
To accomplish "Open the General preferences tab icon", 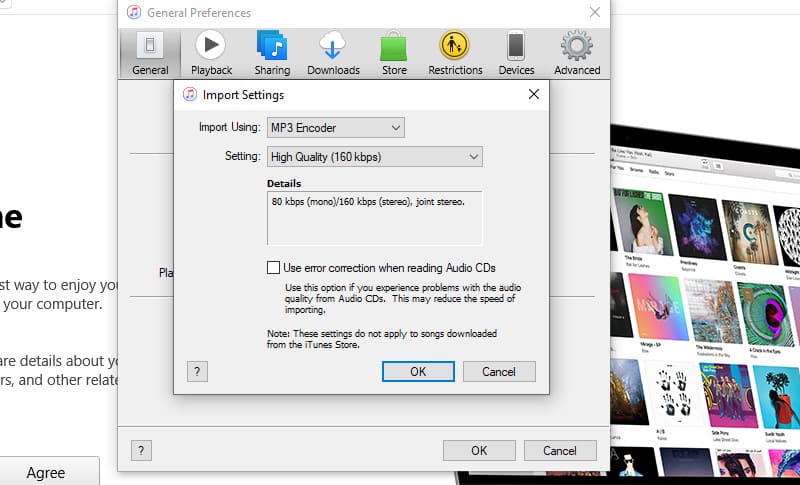I will tap(151, 52).
